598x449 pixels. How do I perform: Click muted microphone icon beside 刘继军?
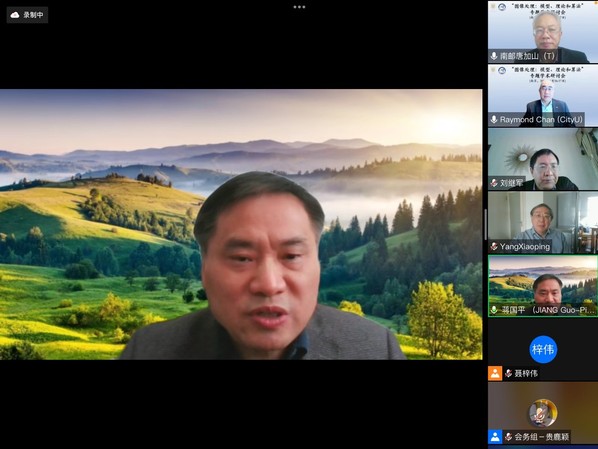[494, 183]
